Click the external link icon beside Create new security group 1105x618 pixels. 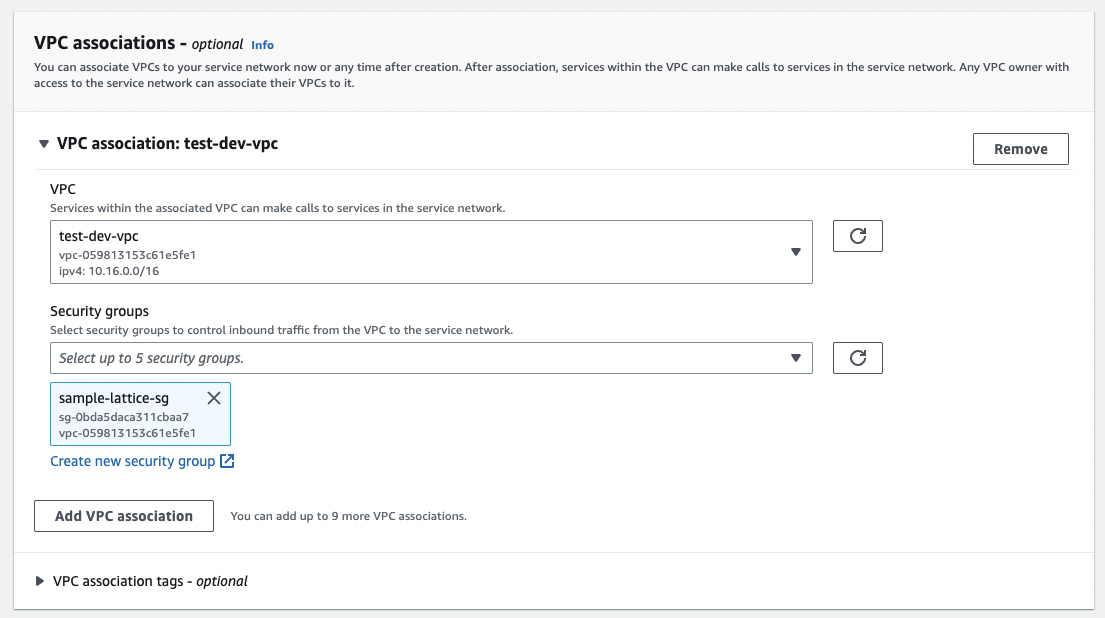tap(228, 461)
